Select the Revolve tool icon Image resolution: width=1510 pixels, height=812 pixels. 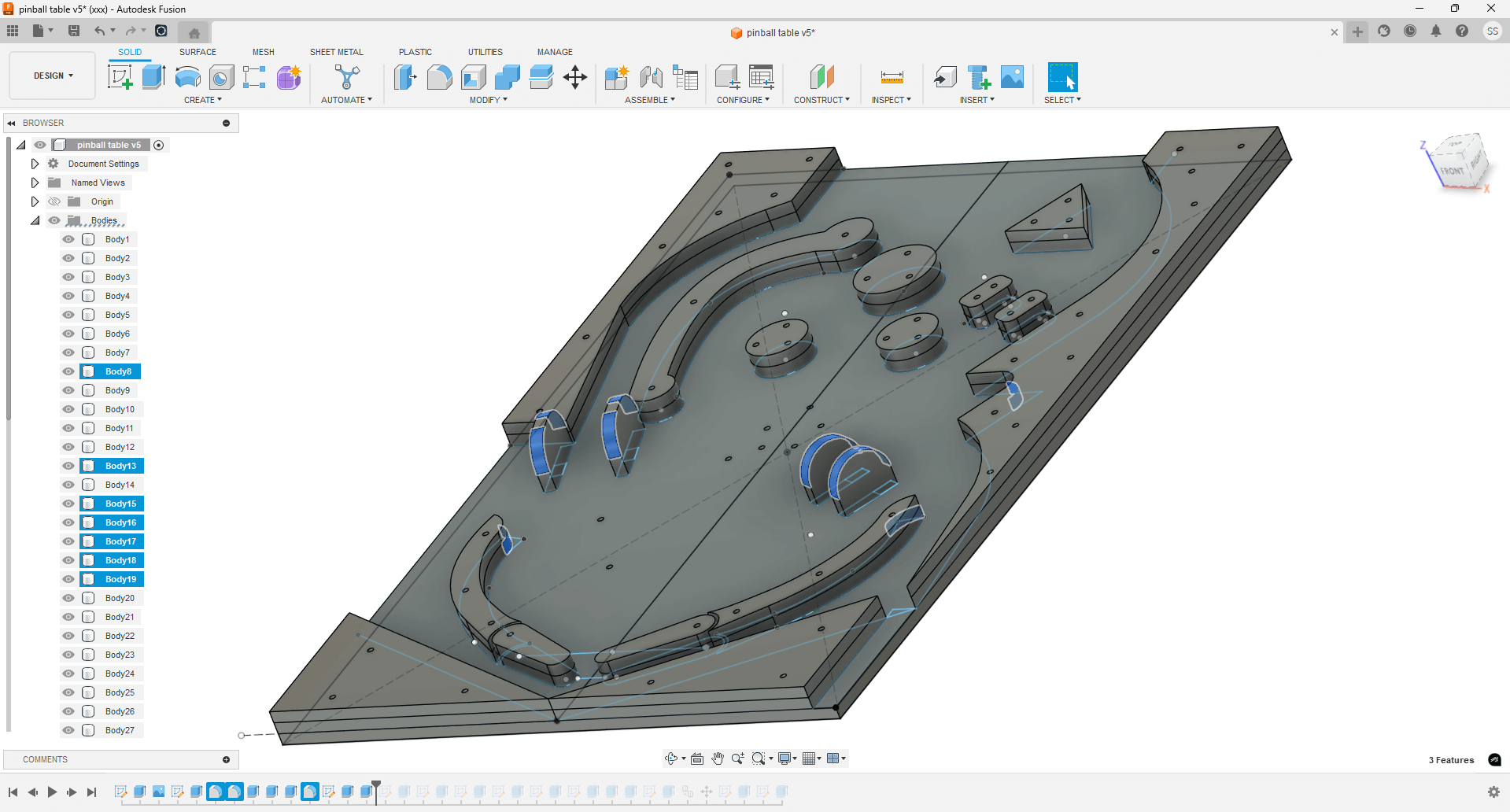pos(187,77)
